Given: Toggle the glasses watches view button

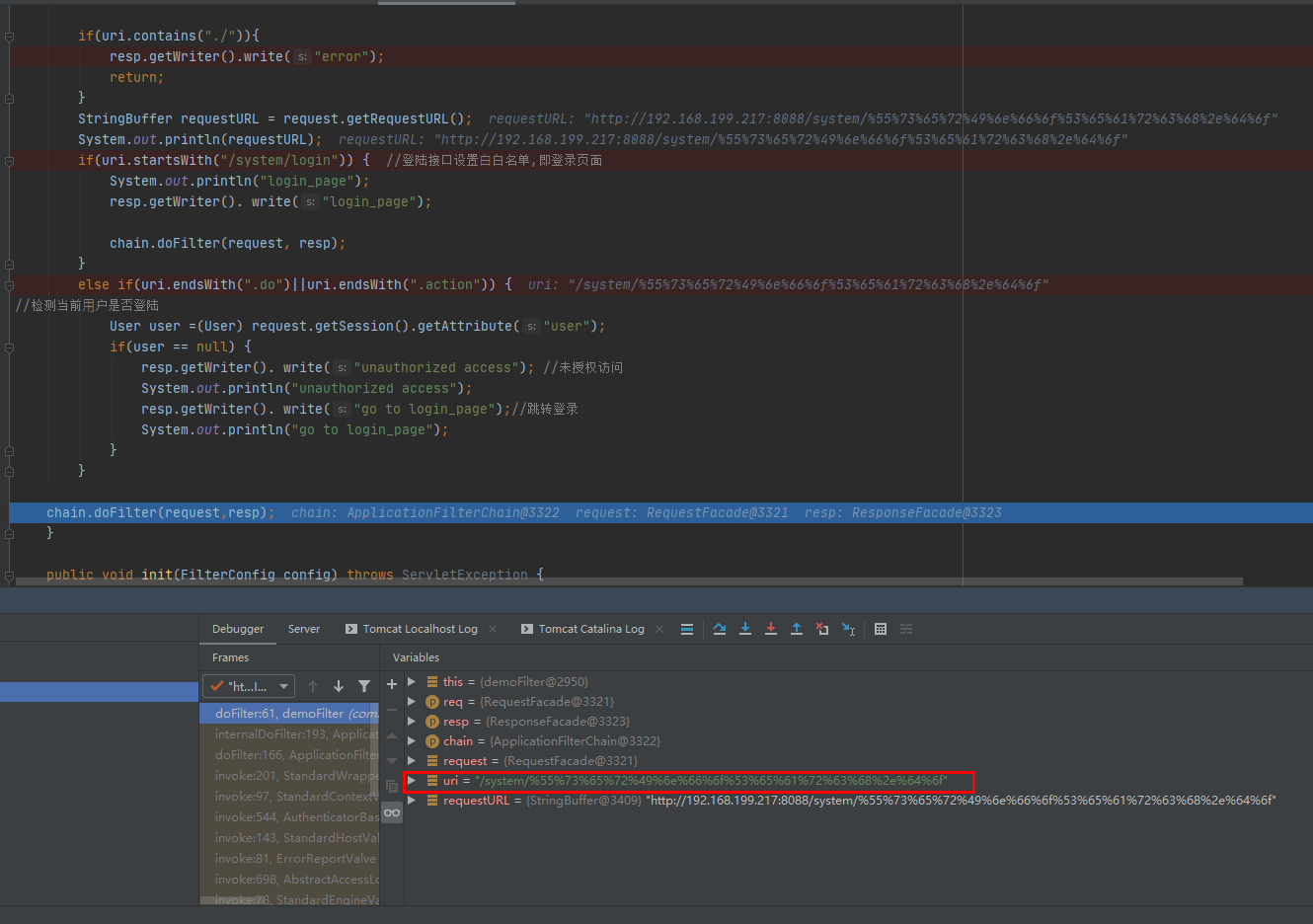Looking at the screenshot, I should 392,812.
